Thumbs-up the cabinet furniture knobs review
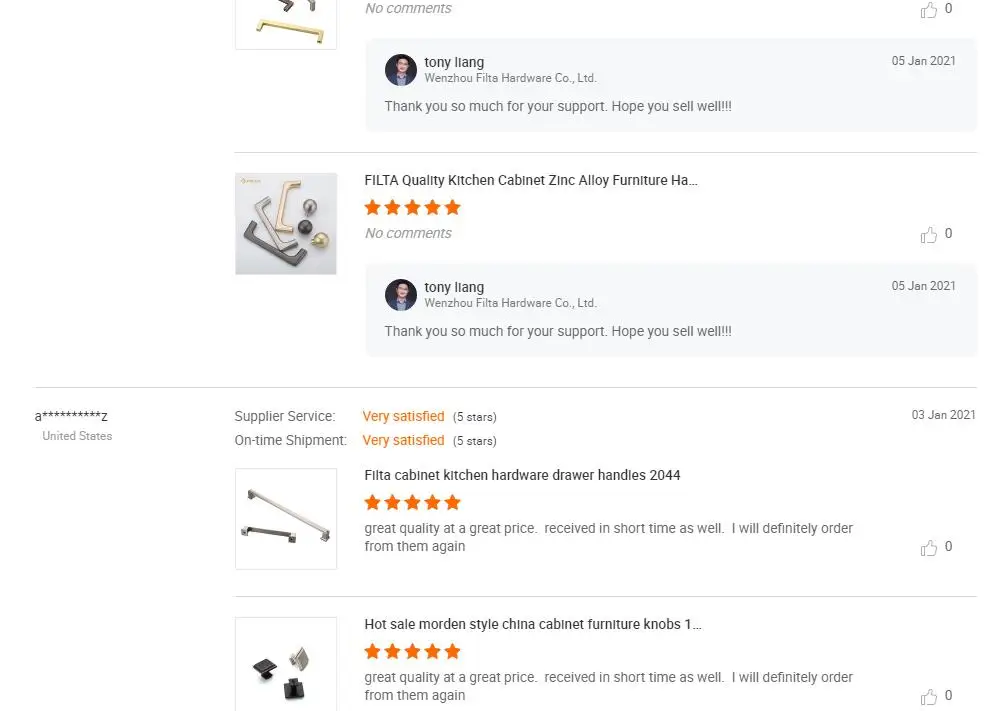Image resolution: width=985 pixels, height=711 pixels. pos(930,697)
